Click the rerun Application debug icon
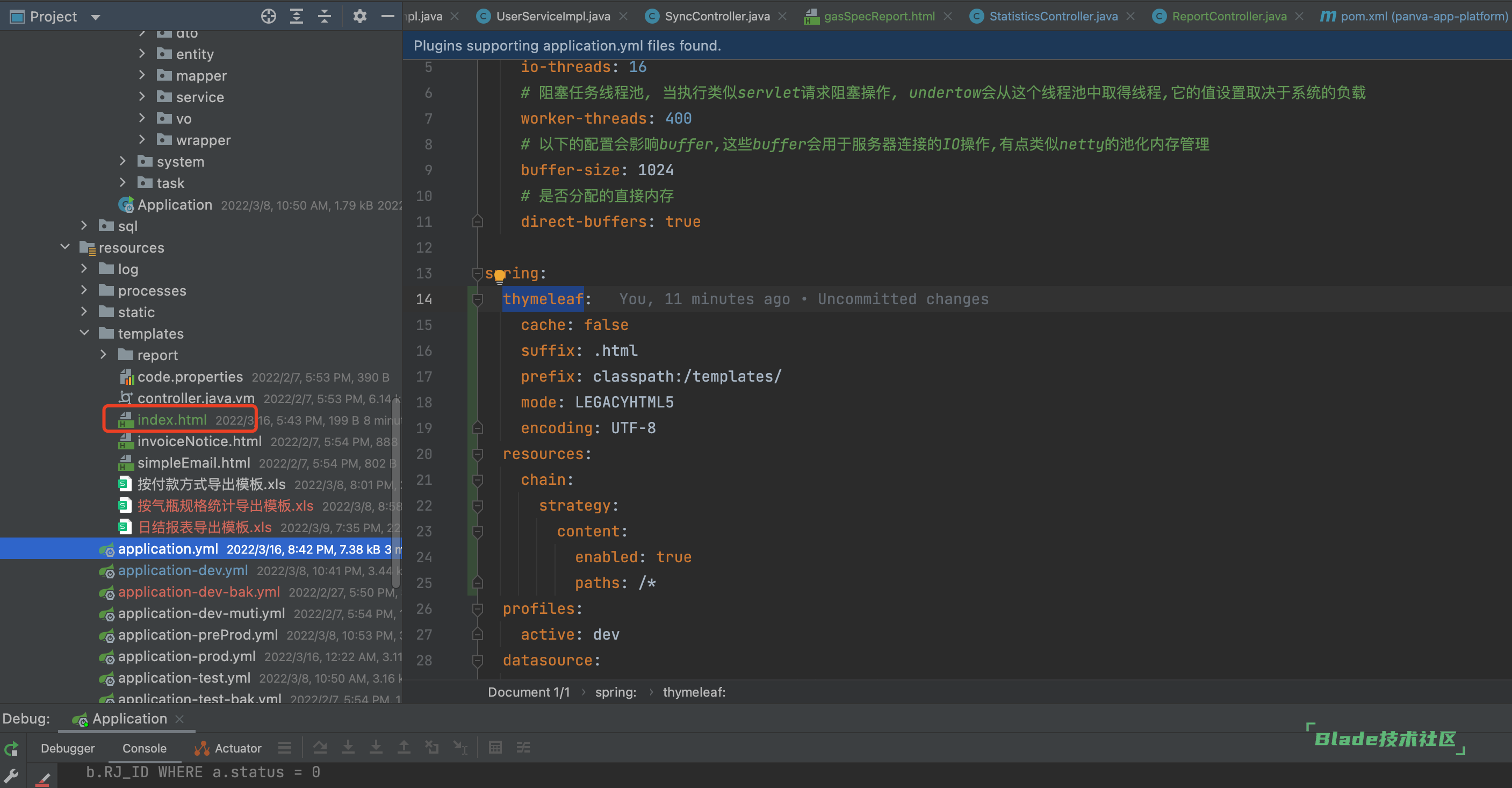This screenshot has height=788, width=1512. 11,749
